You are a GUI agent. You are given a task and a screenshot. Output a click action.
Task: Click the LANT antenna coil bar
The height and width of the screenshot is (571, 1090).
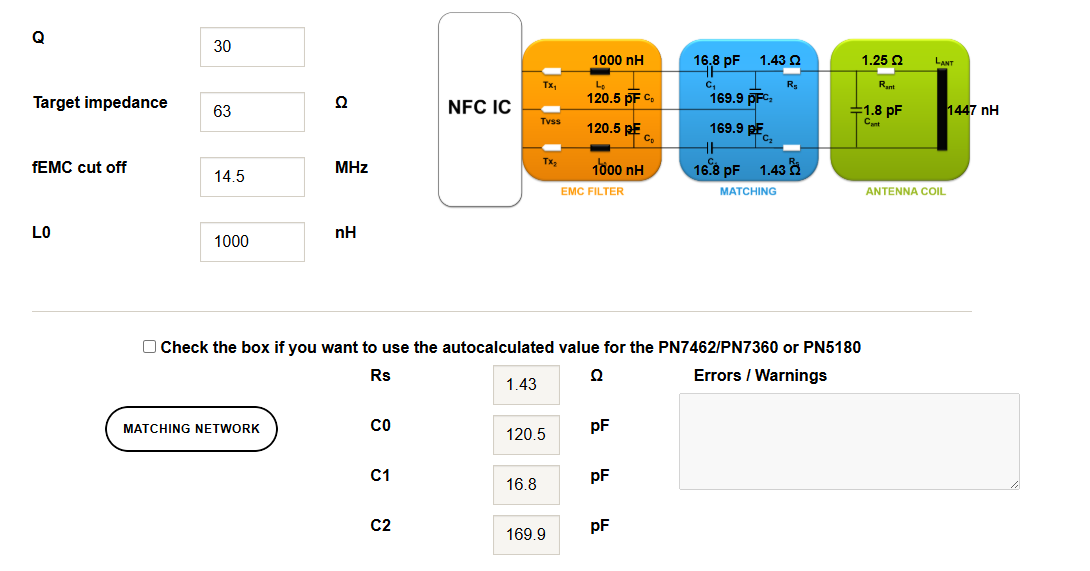(x=941, y=110)
